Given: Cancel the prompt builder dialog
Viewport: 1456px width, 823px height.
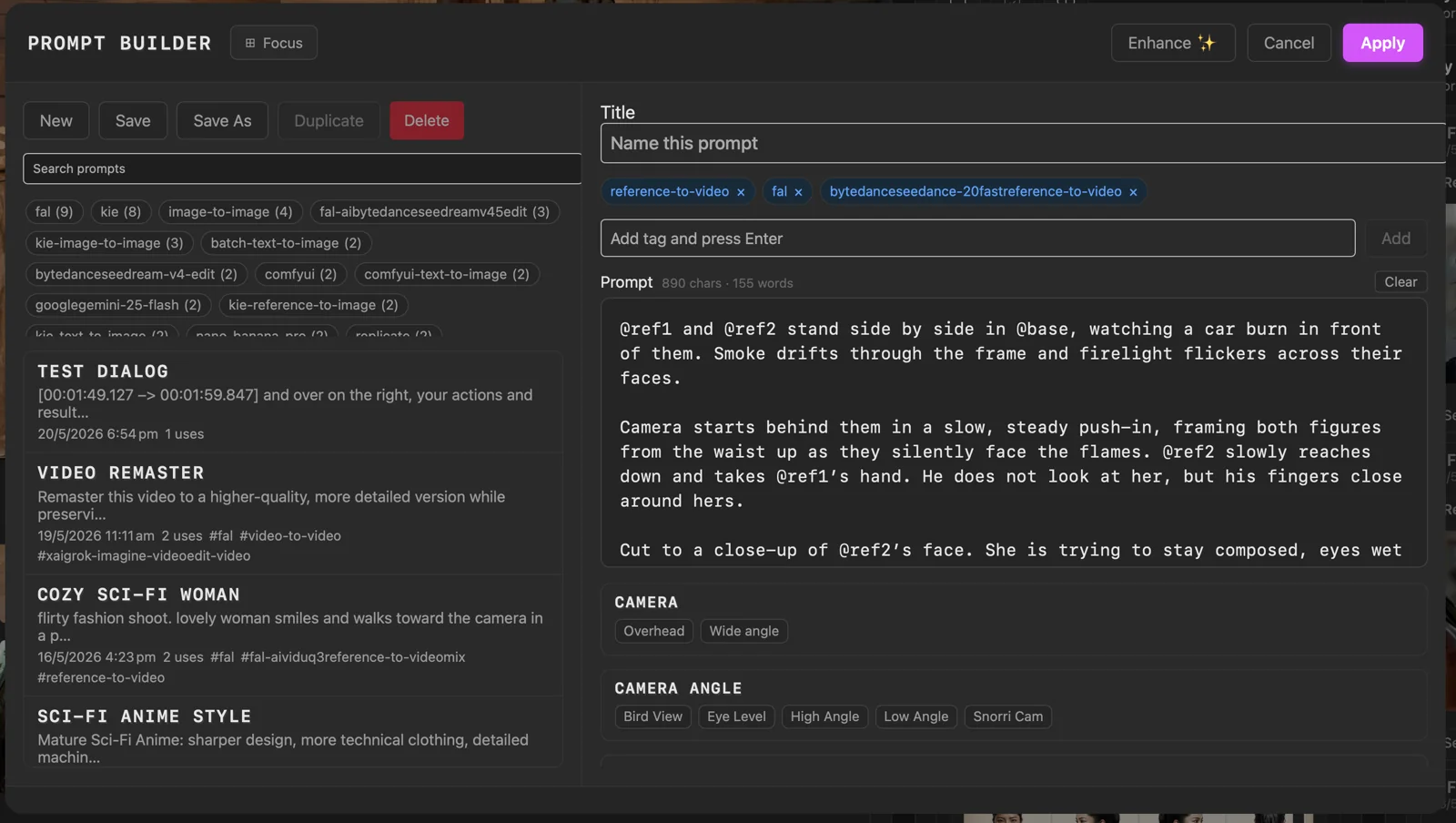Looking at the screenshot, I should point(1289,43).
